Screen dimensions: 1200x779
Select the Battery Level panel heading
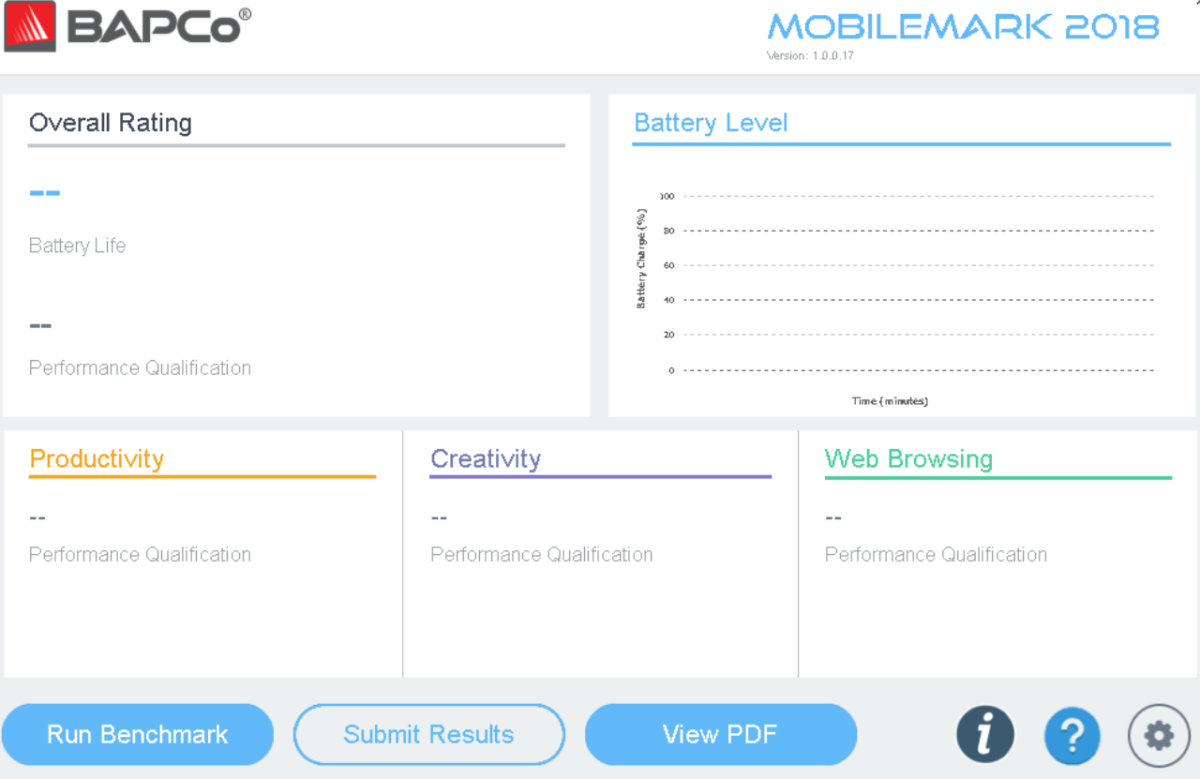pos(711,123)
